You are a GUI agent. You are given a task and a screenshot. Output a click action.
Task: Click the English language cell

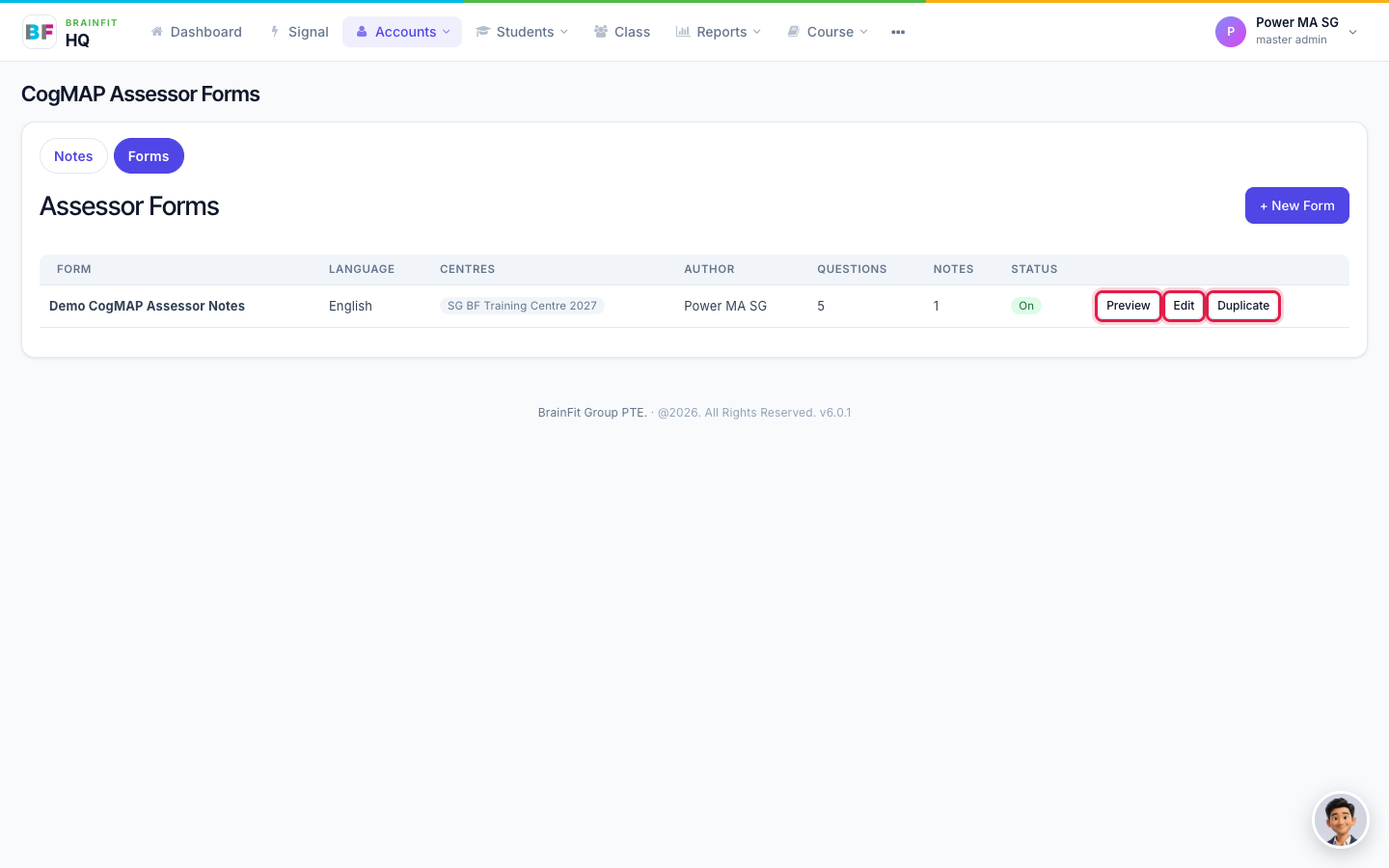[350, 306]
